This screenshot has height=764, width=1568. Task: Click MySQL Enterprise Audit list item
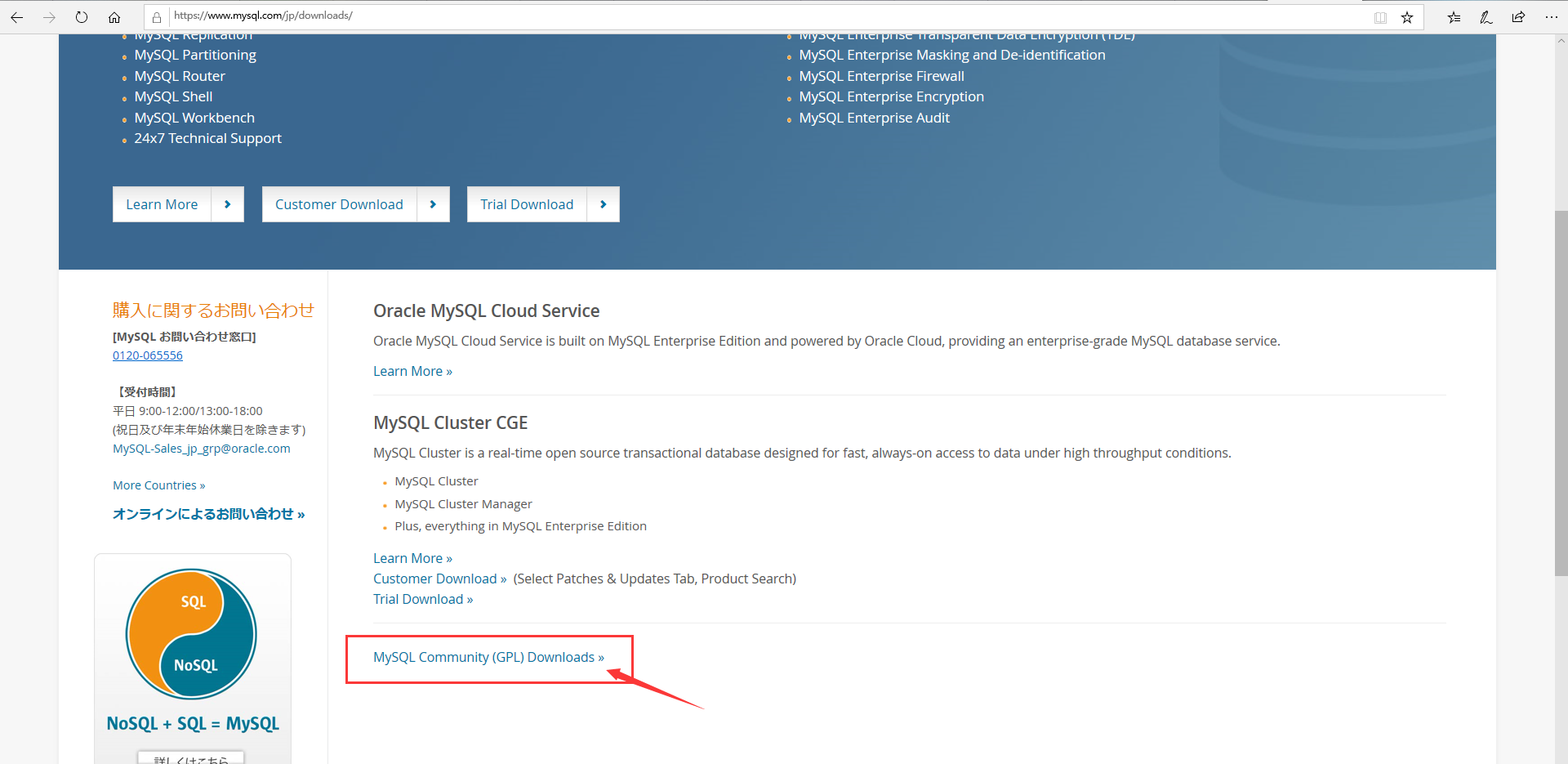point(875,118)
